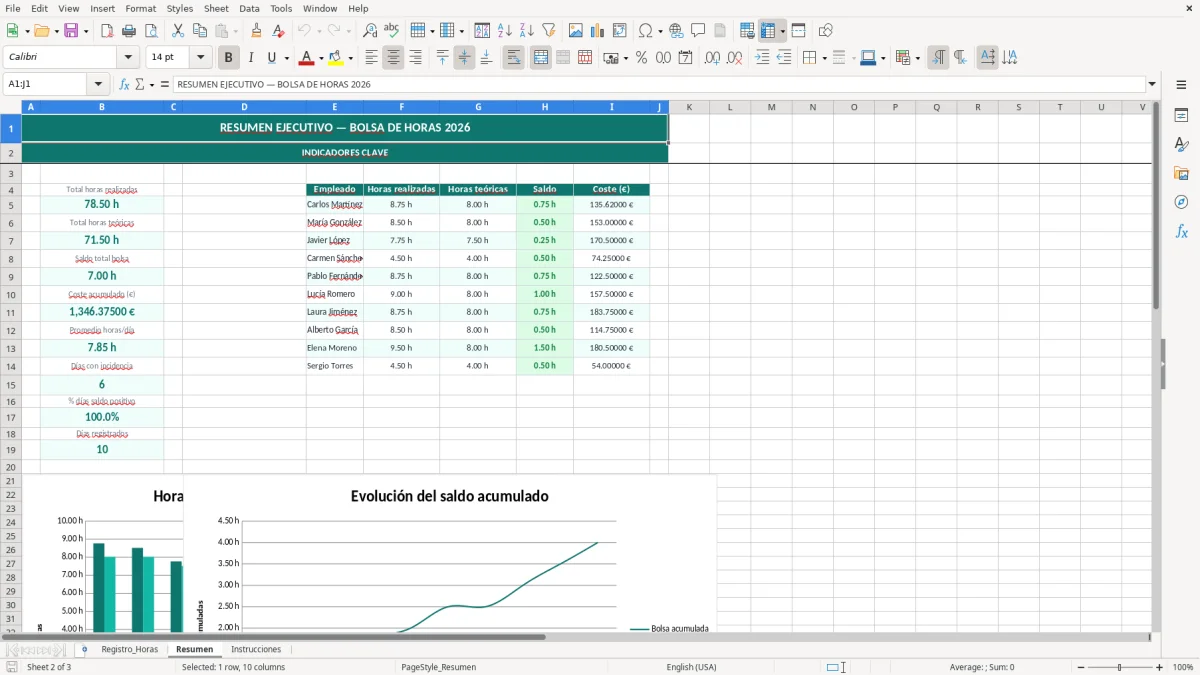
Task: Click the Insert Chart icon
Action: click(x=598, y=31)
